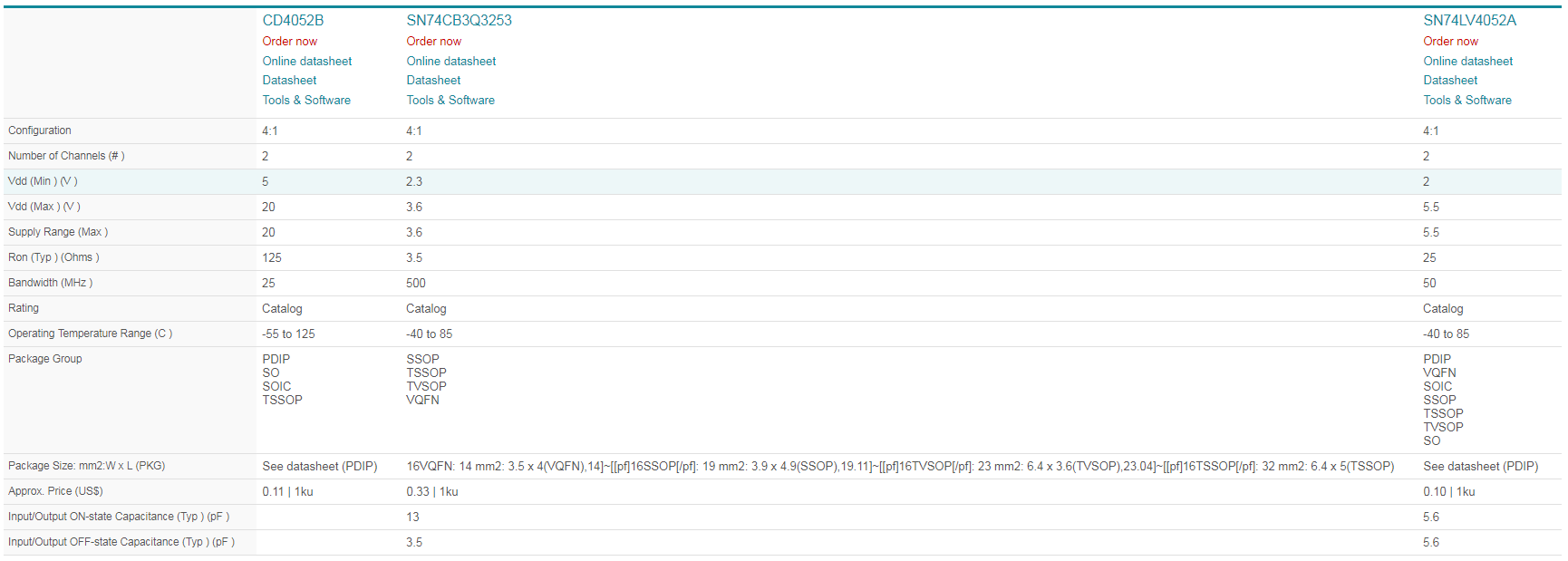Open Online datasheet for CD4052B
This screenshot has width=1568, height=561.
[x=307, y=61]
